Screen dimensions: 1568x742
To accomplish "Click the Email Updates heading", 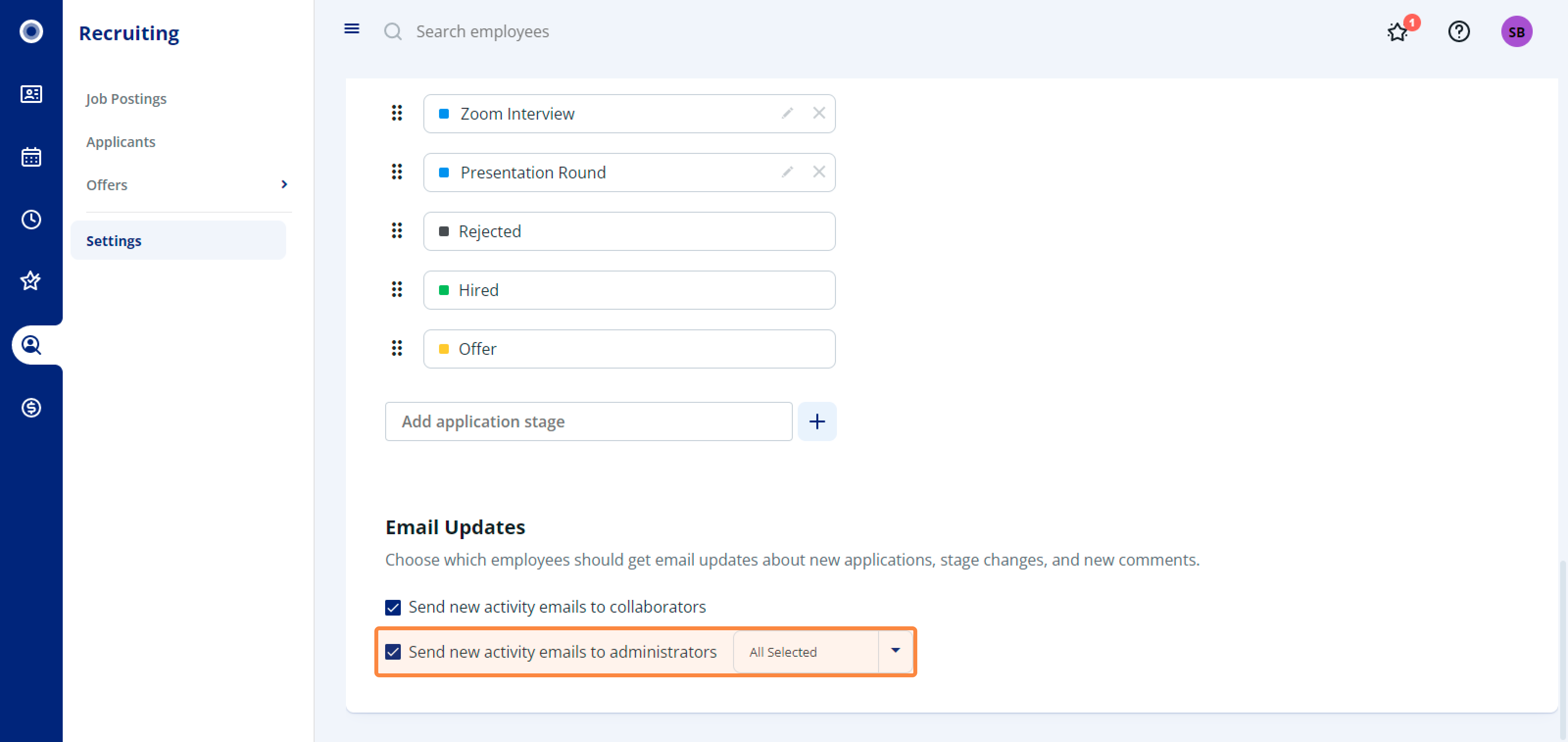I will [455, 527].
